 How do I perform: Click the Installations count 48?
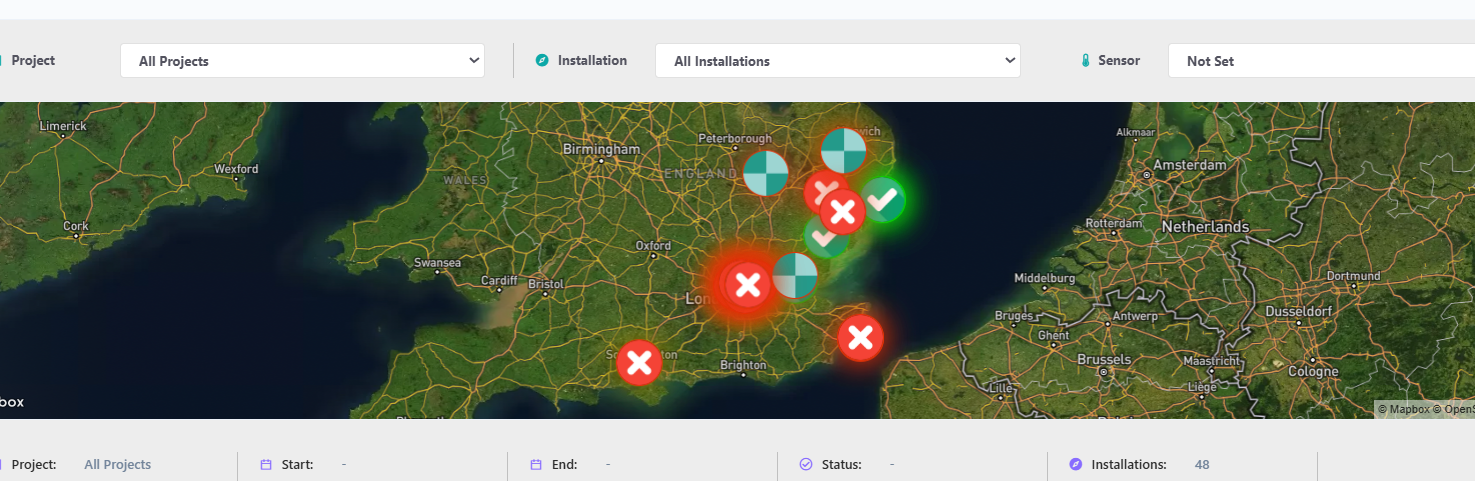point(1202,465)
